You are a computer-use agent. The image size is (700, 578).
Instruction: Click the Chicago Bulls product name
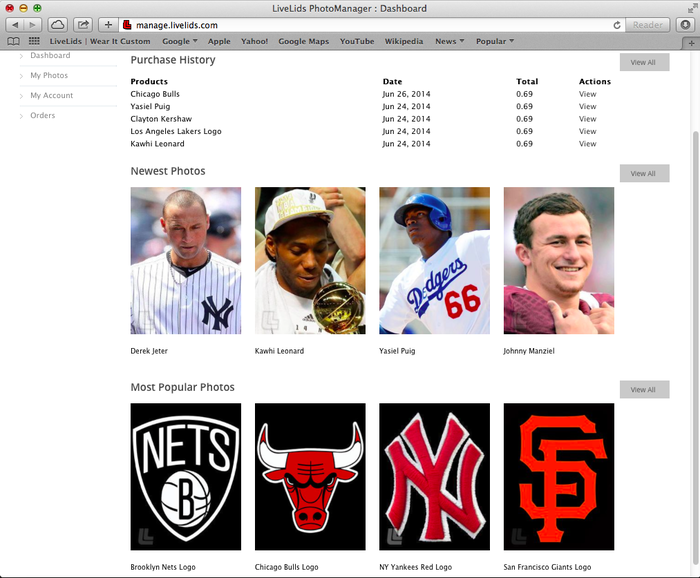click(x=155, y=94)
